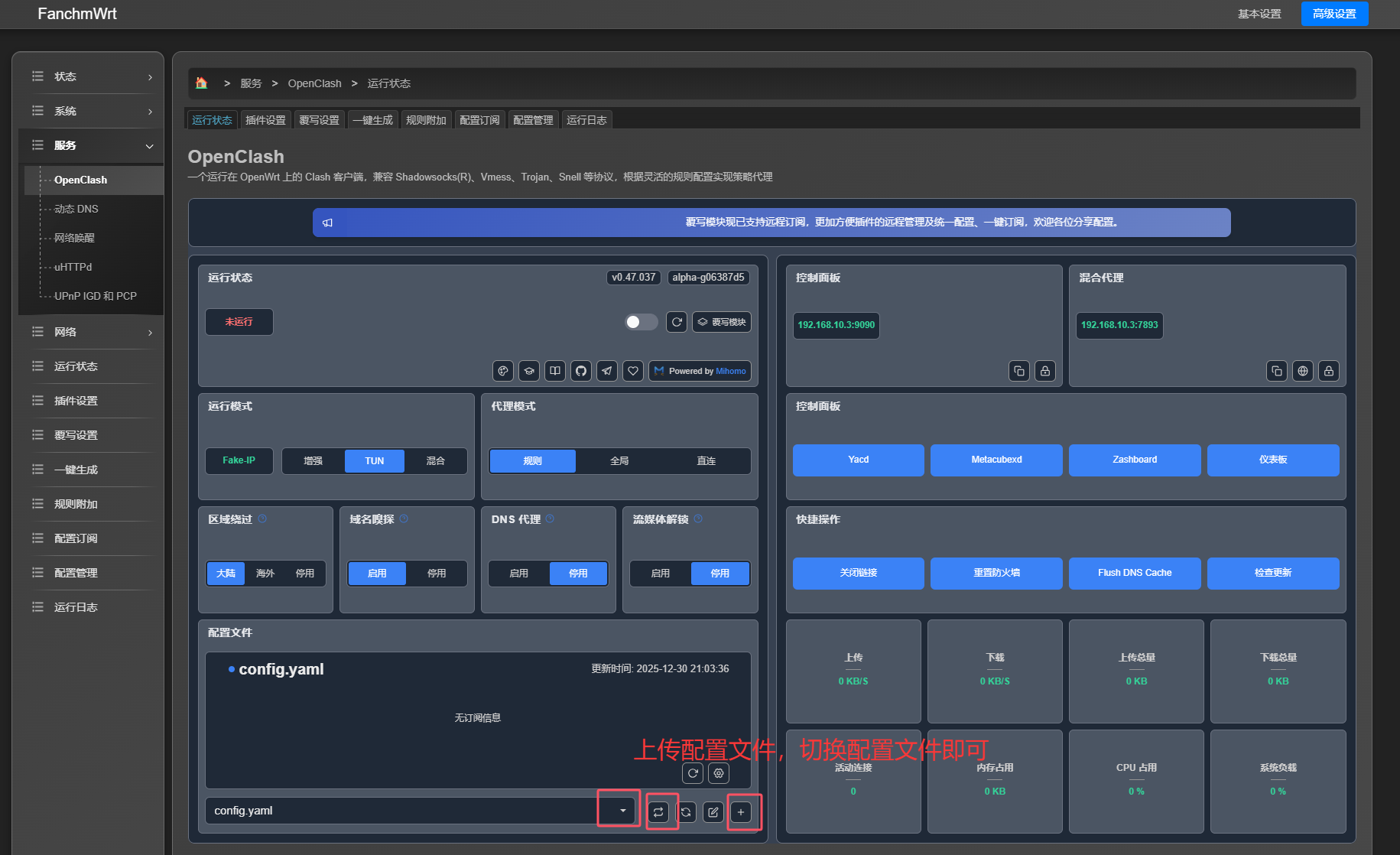Open the 配置订阅 tab
Screen dimensions: 1400x855
click(479, 120)
